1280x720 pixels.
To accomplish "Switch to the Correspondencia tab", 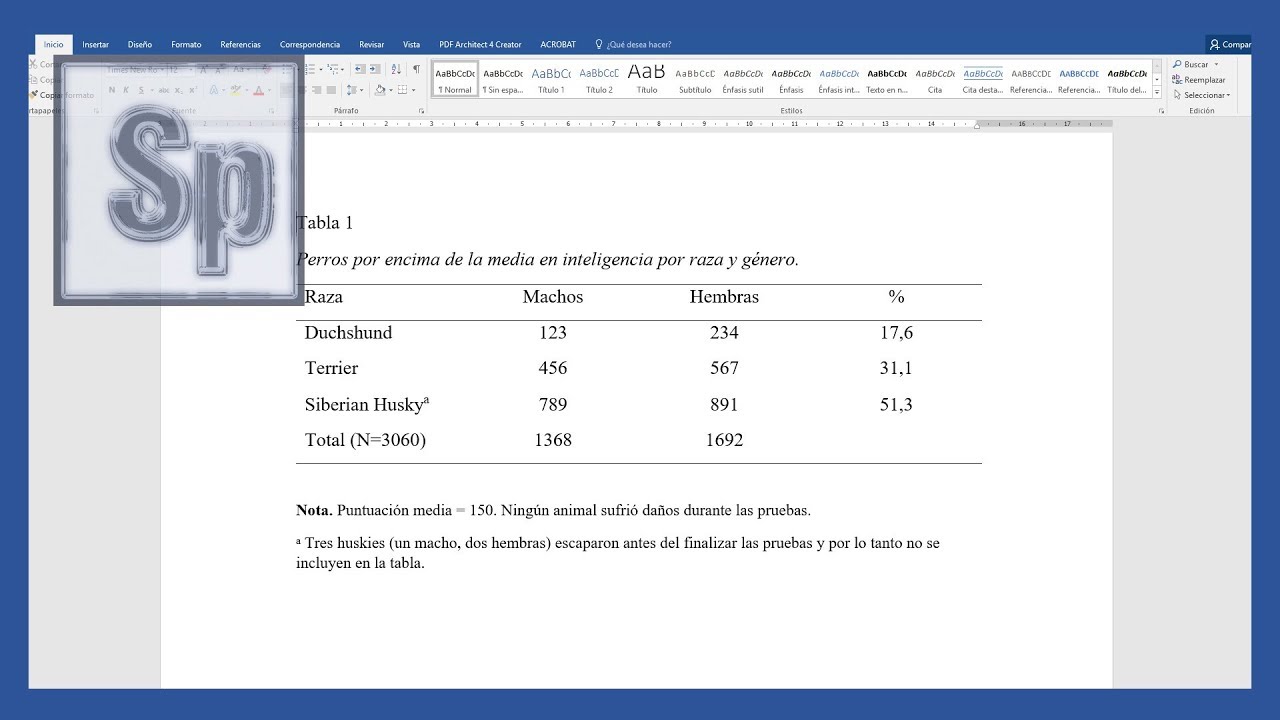I will 310,44.
